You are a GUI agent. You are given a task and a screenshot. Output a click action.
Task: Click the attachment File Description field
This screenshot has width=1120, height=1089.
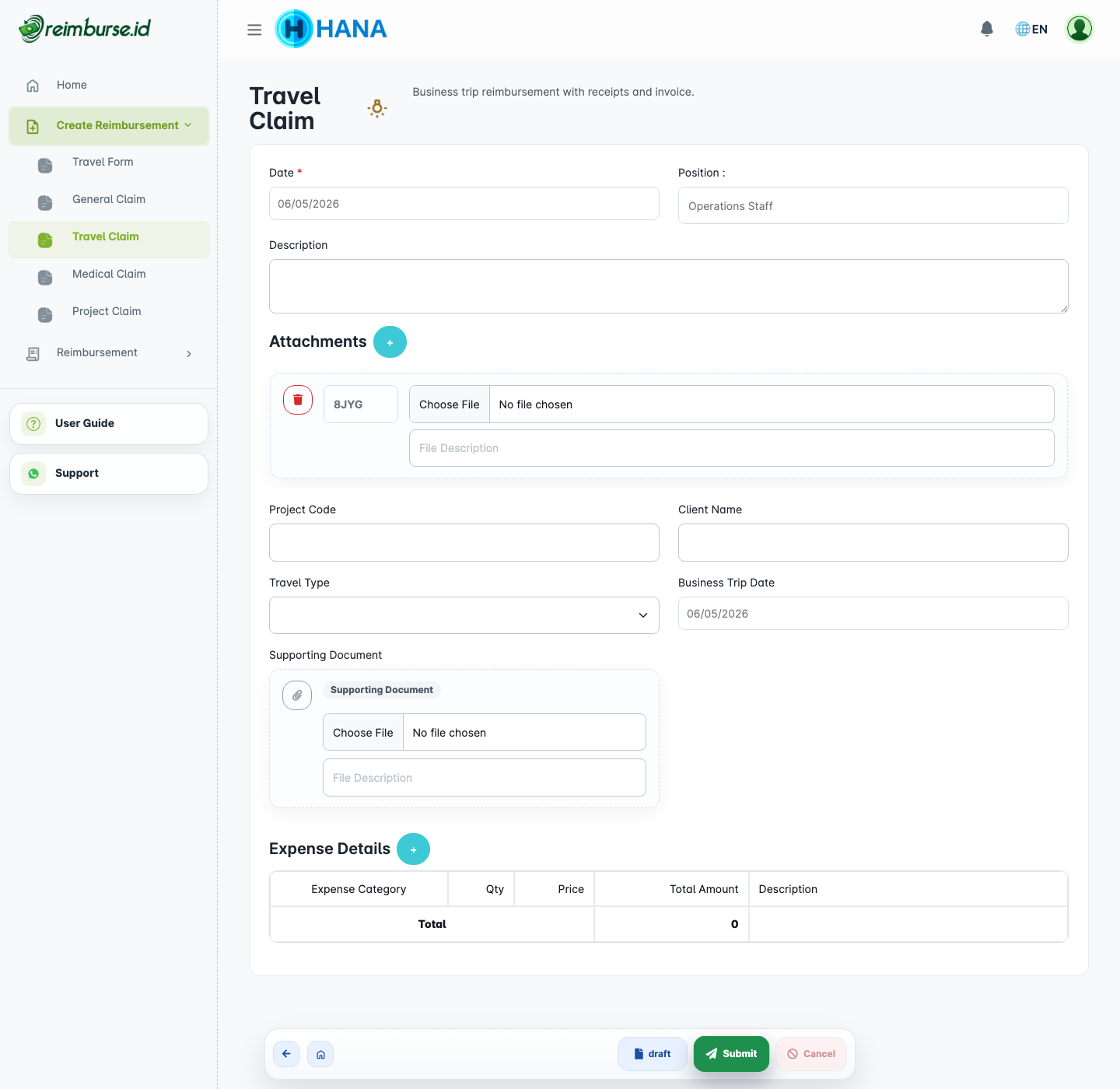click(x=732, y=448)
